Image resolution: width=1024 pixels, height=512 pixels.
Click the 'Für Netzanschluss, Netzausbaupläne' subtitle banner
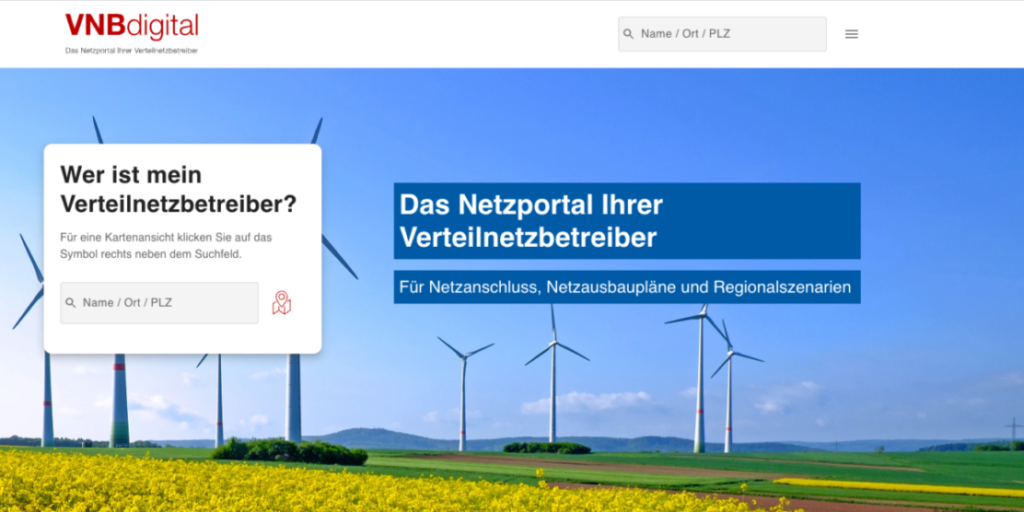pos(626,287)
